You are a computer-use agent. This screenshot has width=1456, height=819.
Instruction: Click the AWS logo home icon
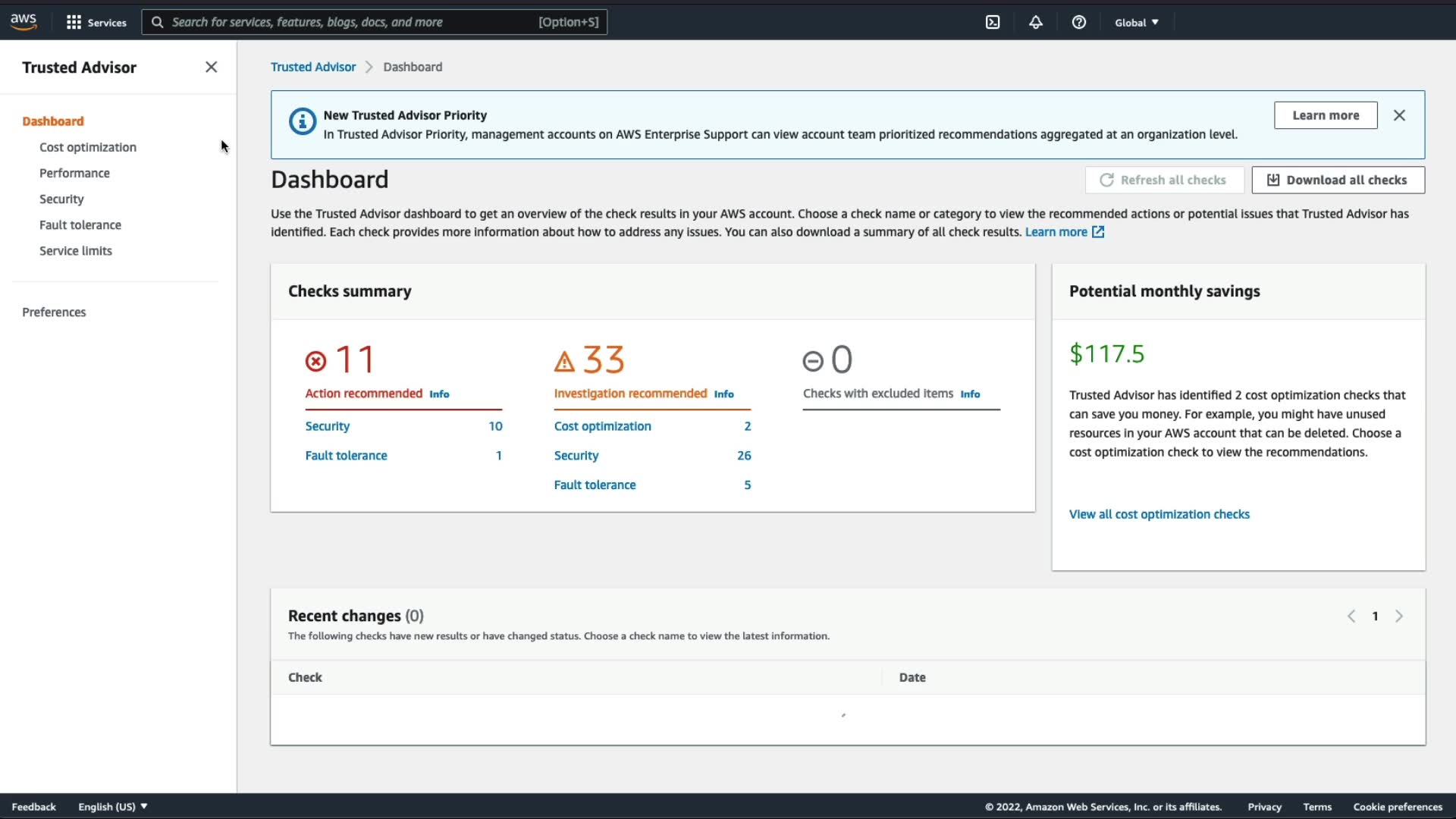click(x=24, y=22)
